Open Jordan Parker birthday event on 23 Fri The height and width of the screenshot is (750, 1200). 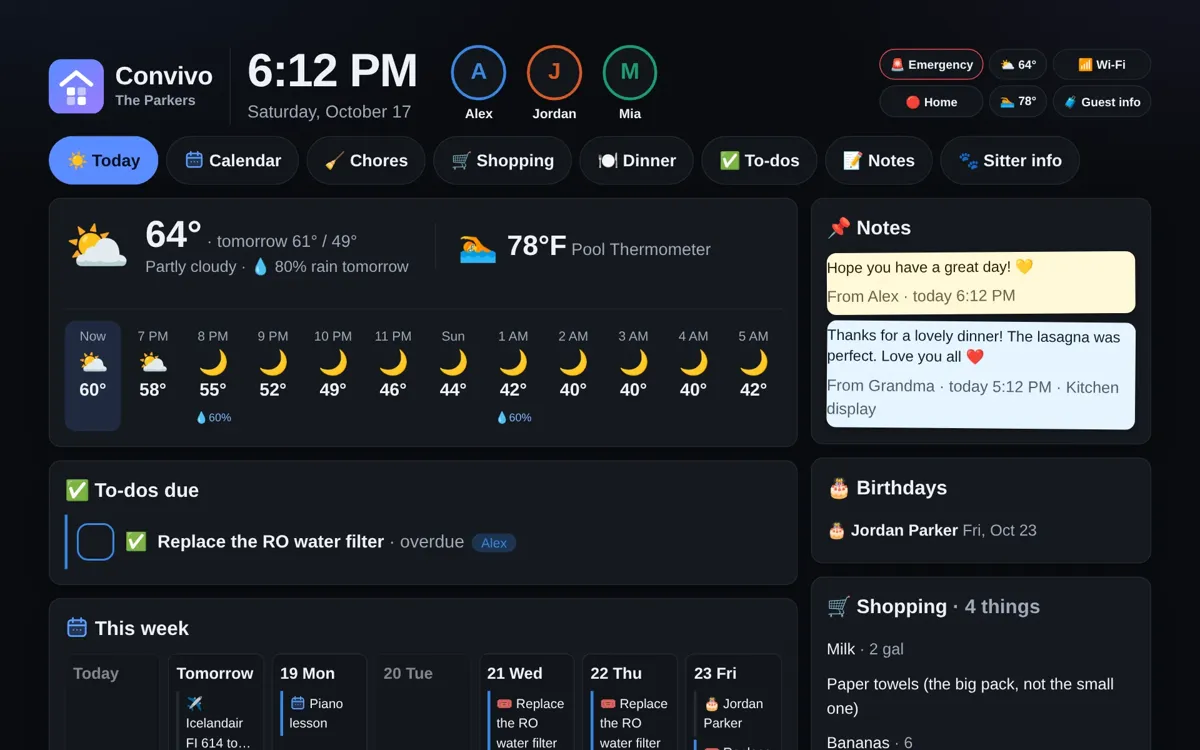pos(733,713)
